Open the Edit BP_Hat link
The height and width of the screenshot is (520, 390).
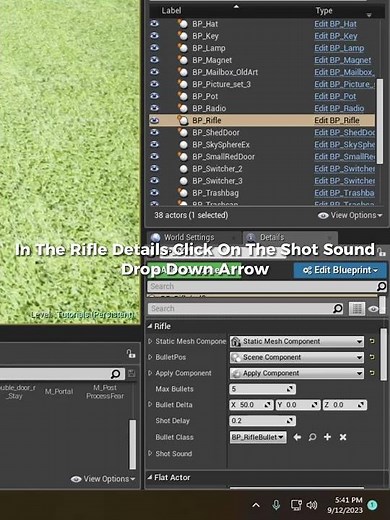[335, 24]
